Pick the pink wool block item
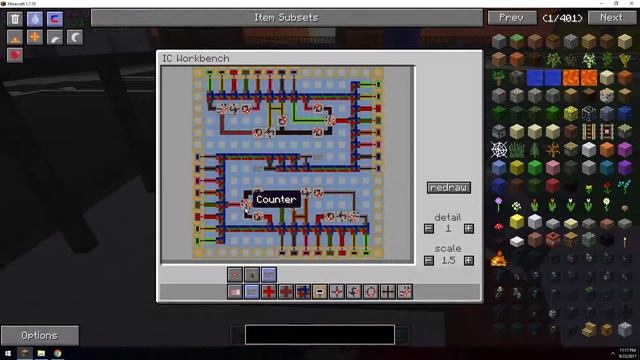640x360 pixels. coord(553,168)
